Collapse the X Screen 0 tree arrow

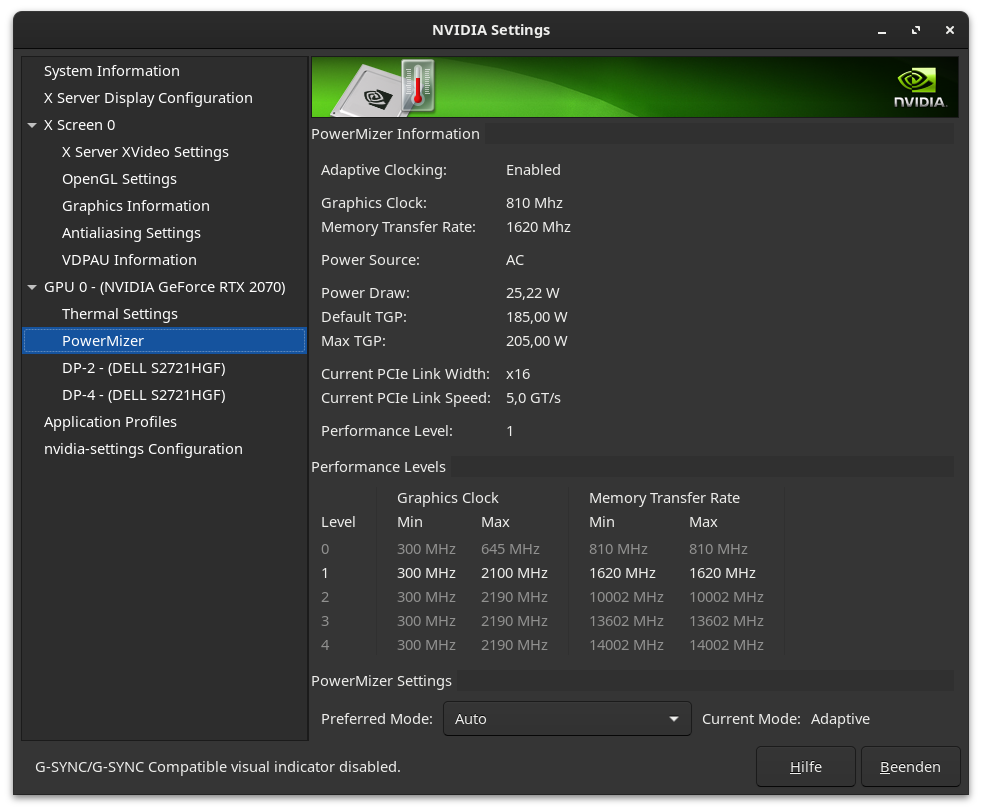coord(32,125)
